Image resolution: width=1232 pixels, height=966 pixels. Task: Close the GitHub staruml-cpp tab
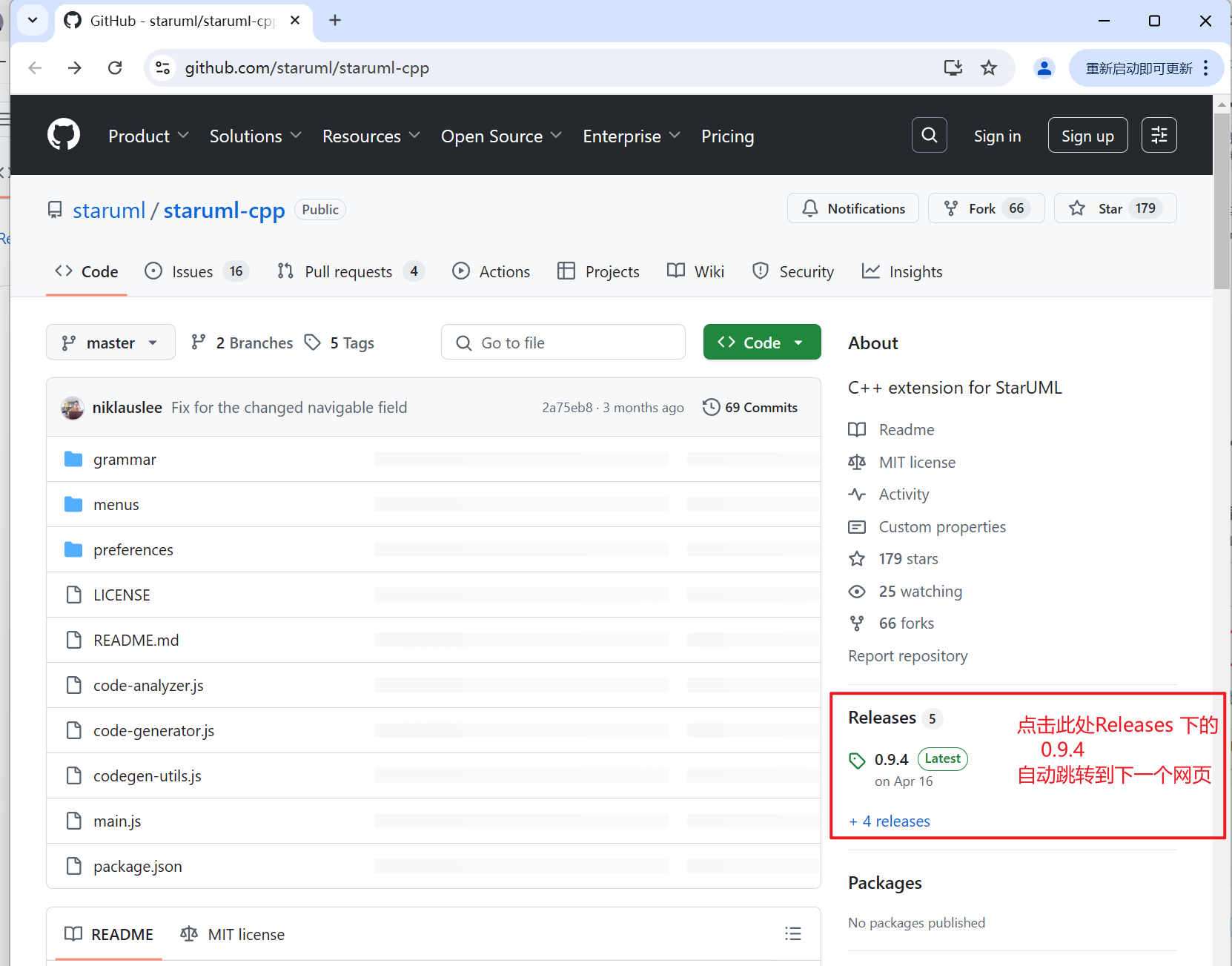coord(295,21)
